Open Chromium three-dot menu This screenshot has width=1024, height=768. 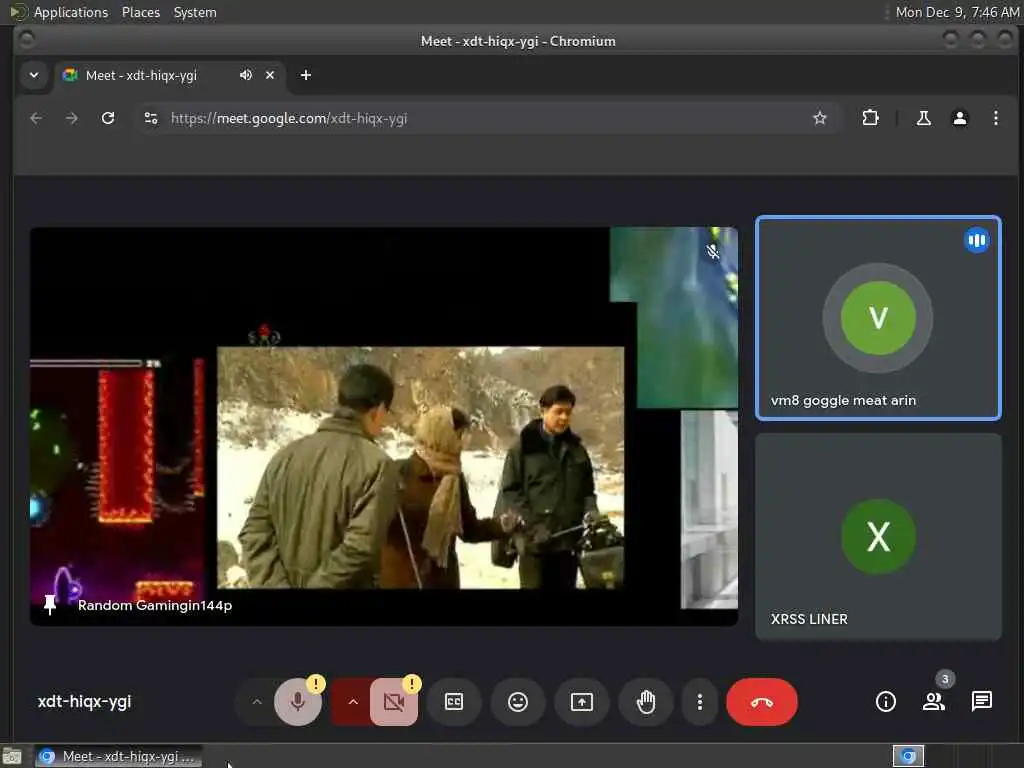[995, 118]
